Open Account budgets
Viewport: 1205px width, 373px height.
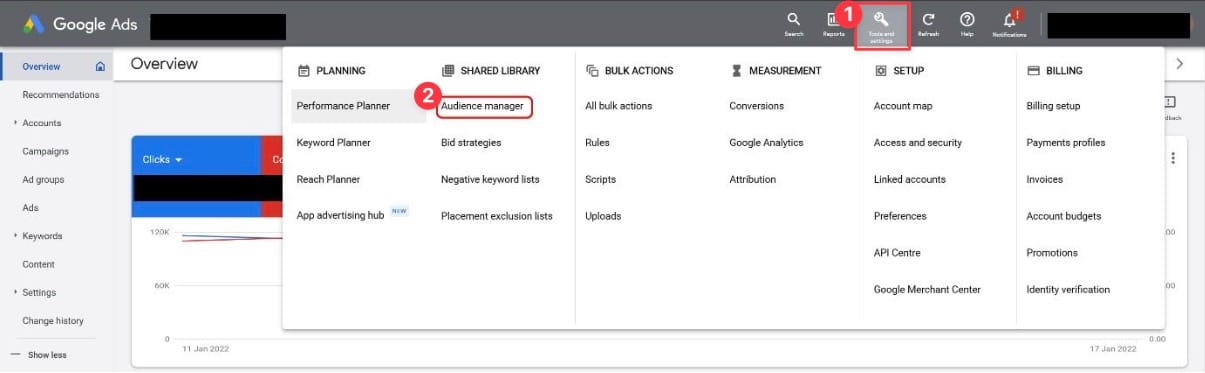pos(1064,216)
